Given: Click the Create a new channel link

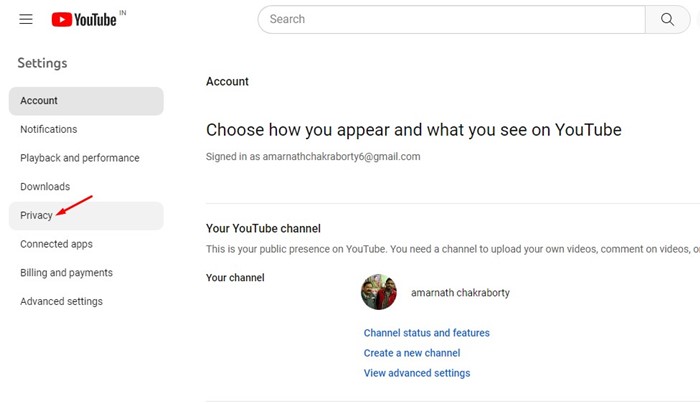Looking at the screenshot, I should (x=412, y=353).
